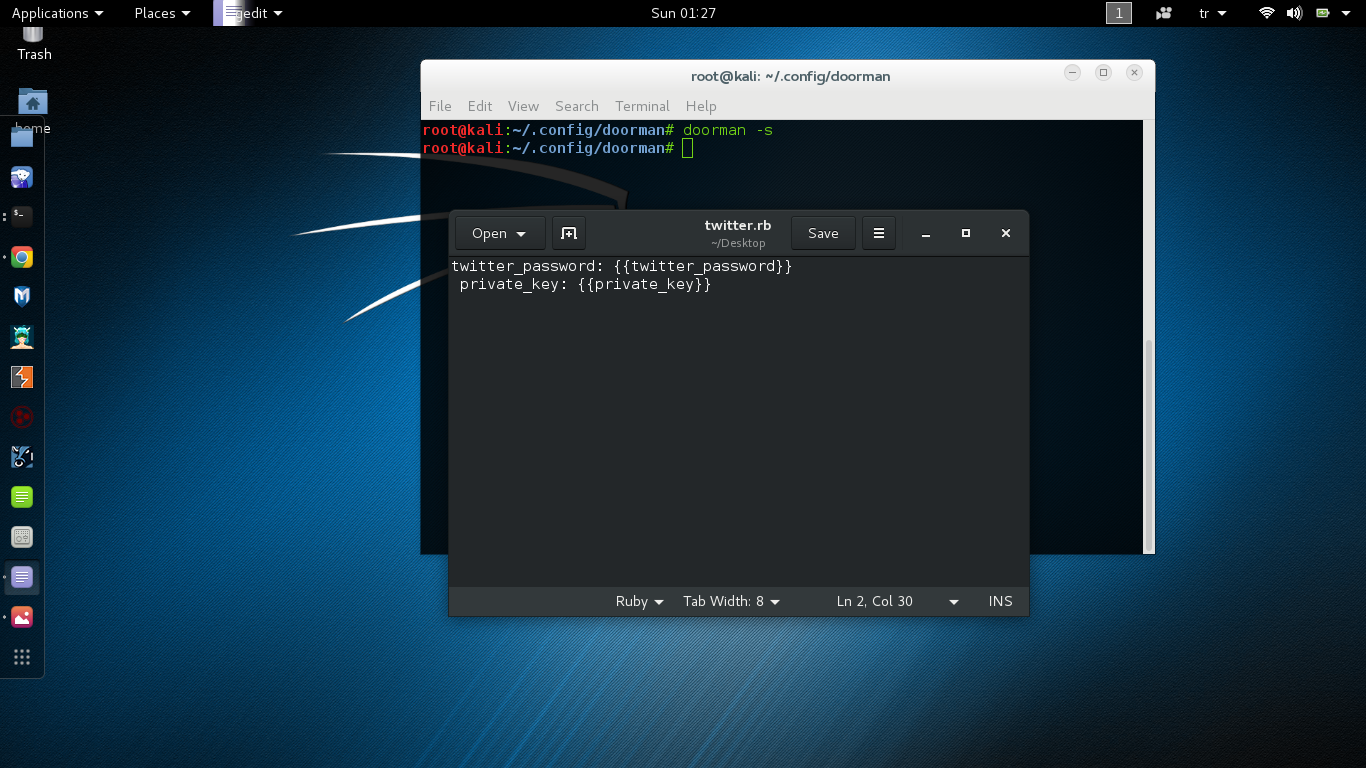The height and width of the screenshot is (768, 1366).
Task: Open the tr keyboard layout menu
Action: pyautogui.click(x=1212, y=13)
